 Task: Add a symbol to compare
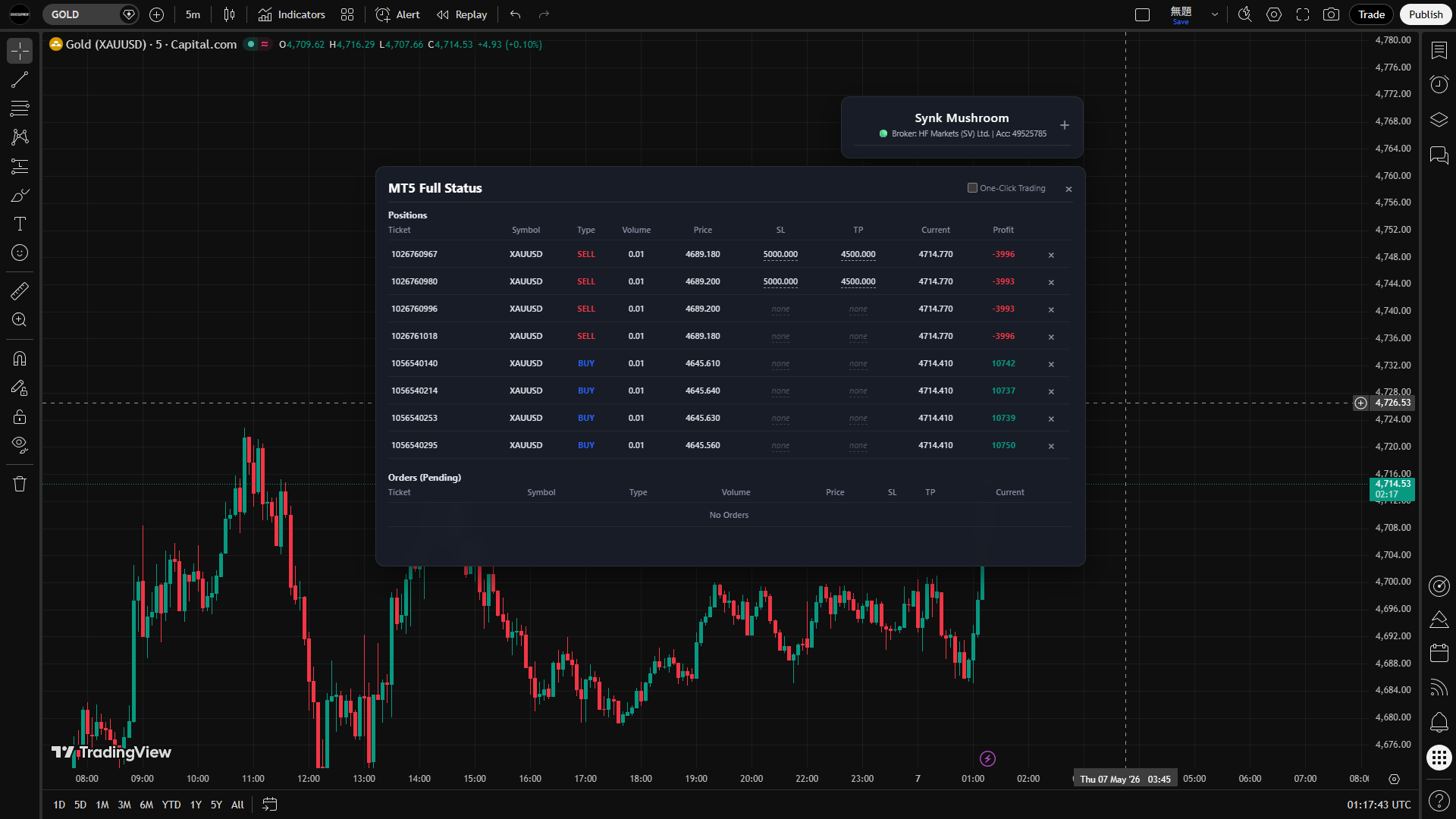[x=156, y=14]
